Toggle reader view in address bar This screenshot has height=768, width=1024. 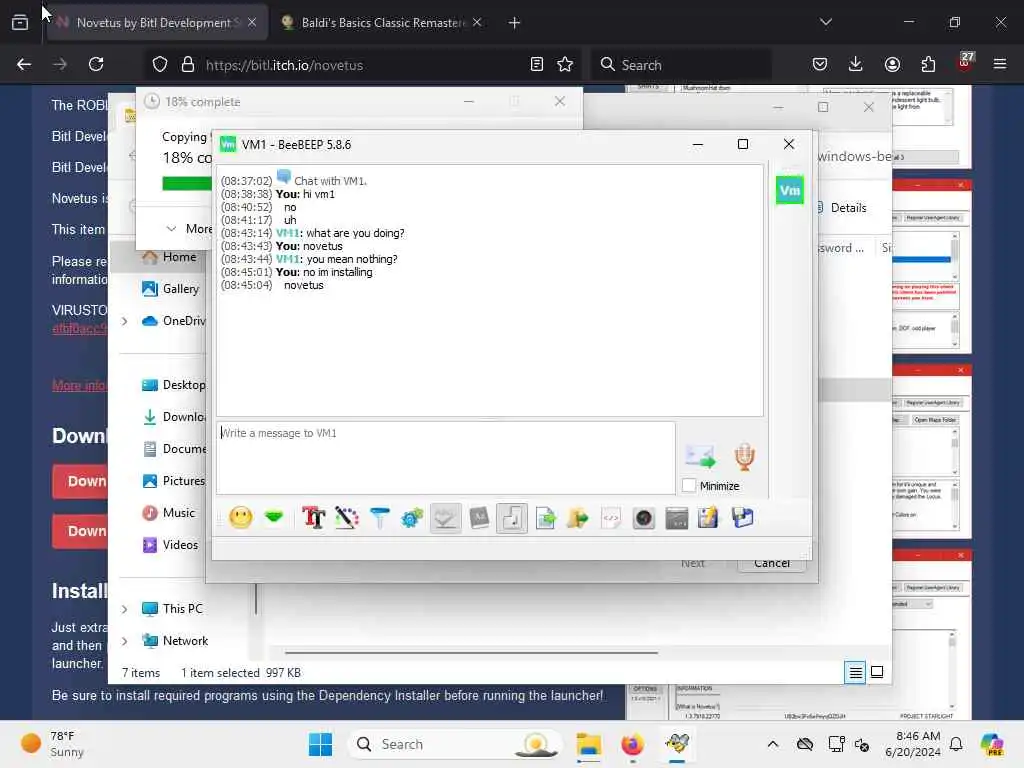pyautogui.click(x=537, y=64)
